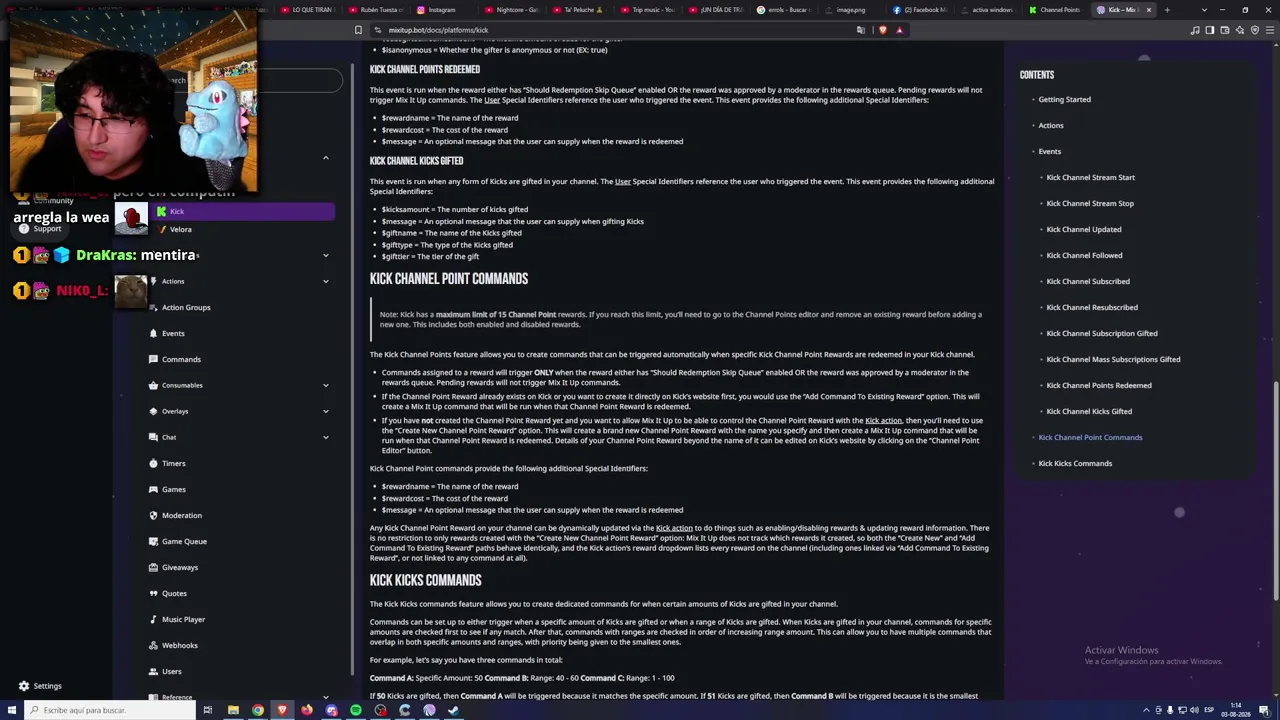Viewport: 1280px width, 720px height.
Task: Jump to Kick Kicks Commands in Contents
Action: 1075,463
